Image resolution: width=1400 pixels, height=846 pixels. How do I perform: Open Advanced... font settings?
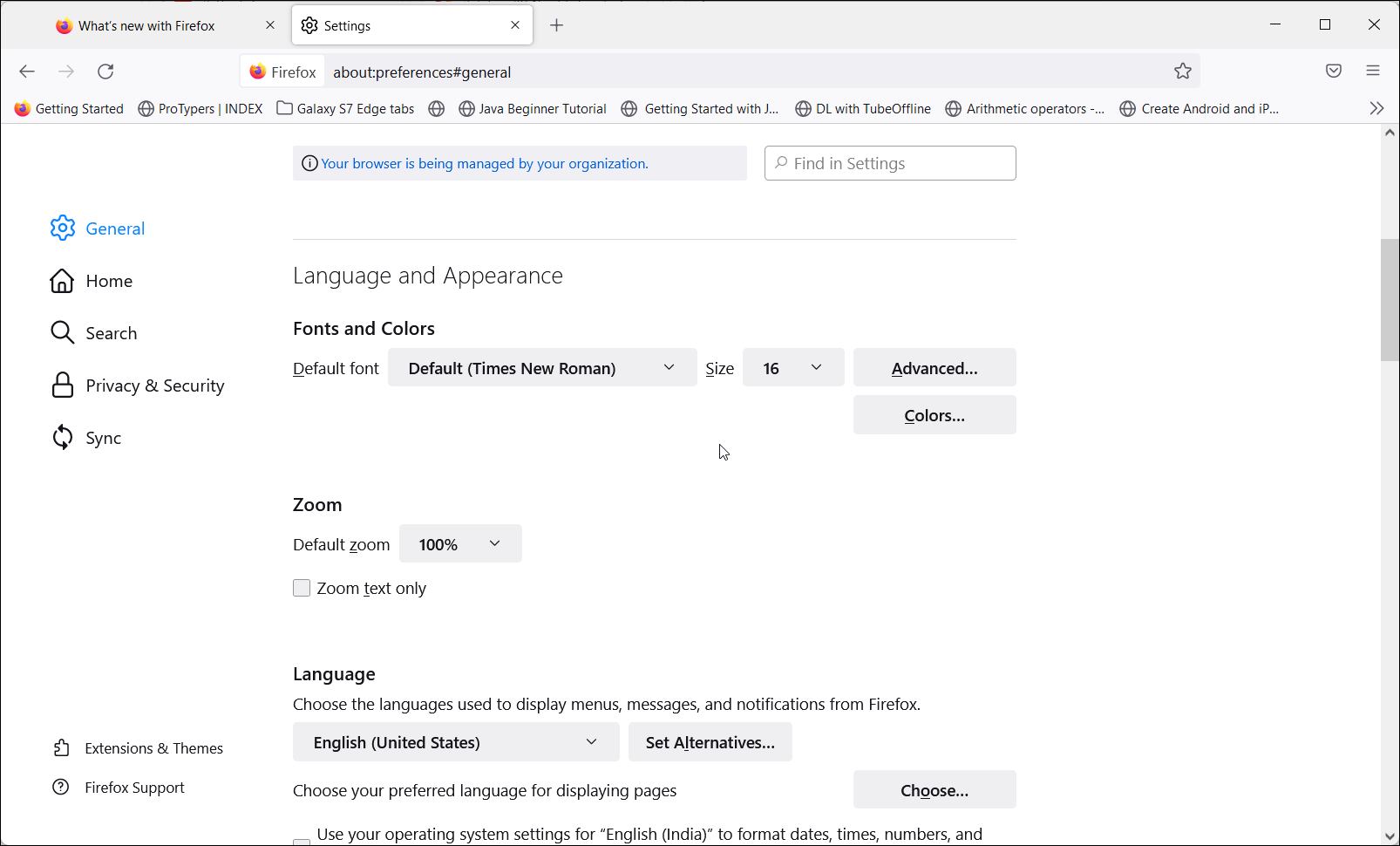coord(934,367)
